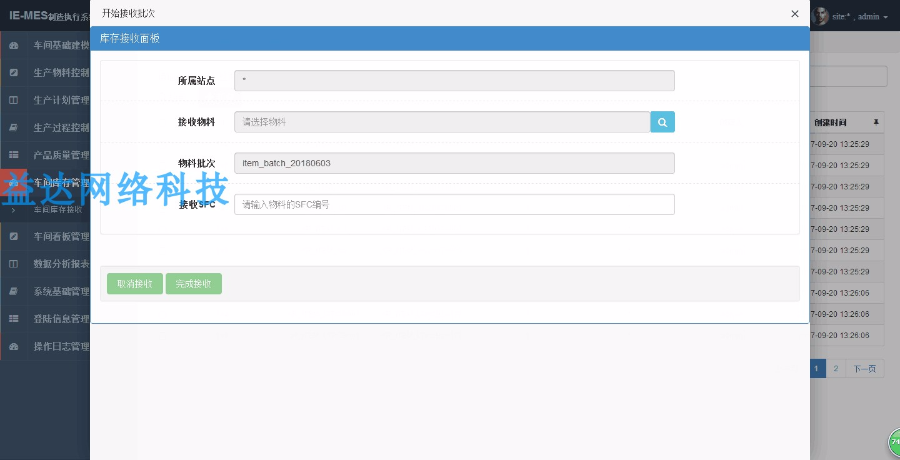Click the 接收物料 请选择物料 field
900x460 pixels.
[442, 122]
